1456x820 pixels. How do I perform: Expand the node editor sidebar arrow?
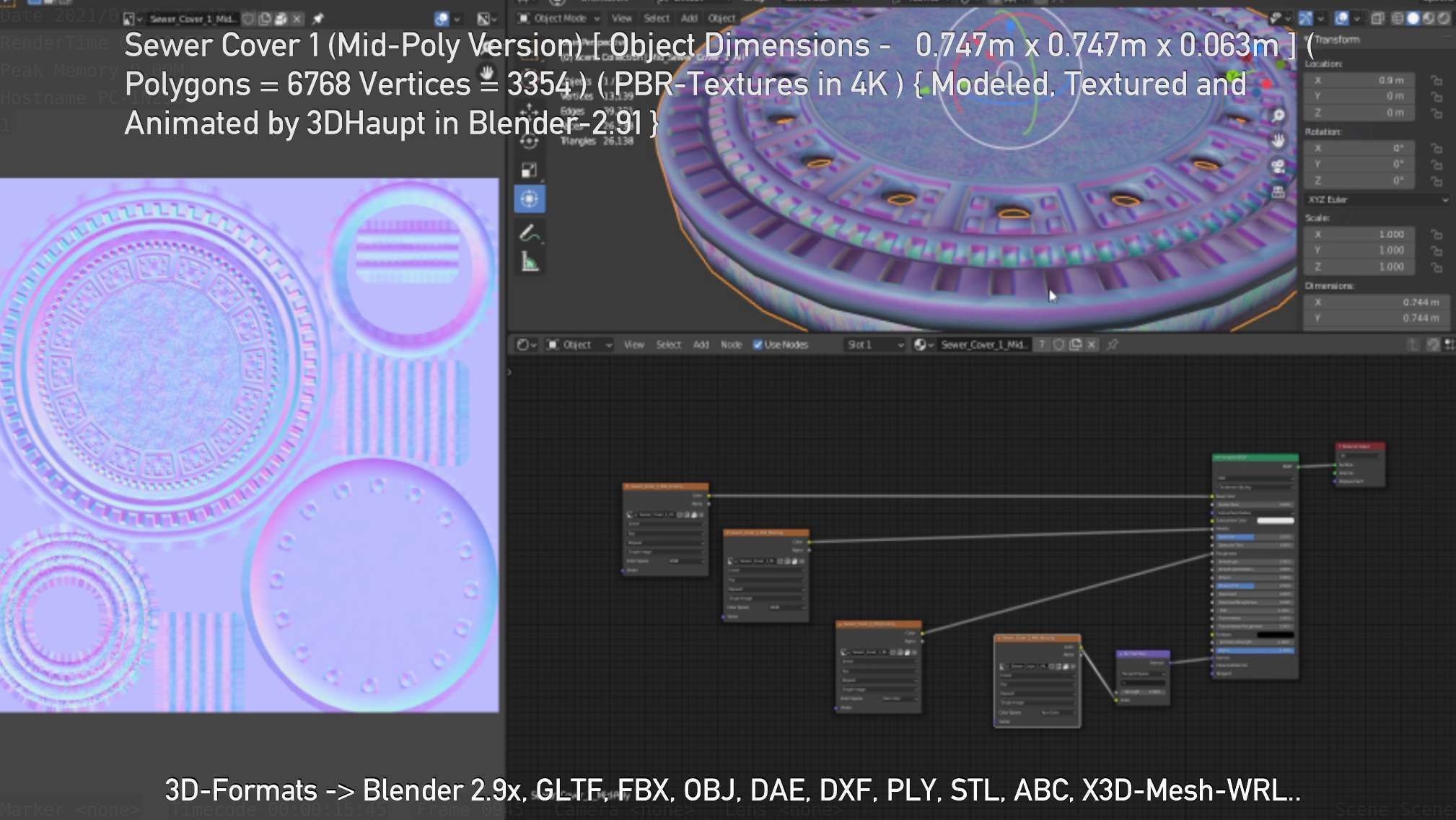click(509, 372)
